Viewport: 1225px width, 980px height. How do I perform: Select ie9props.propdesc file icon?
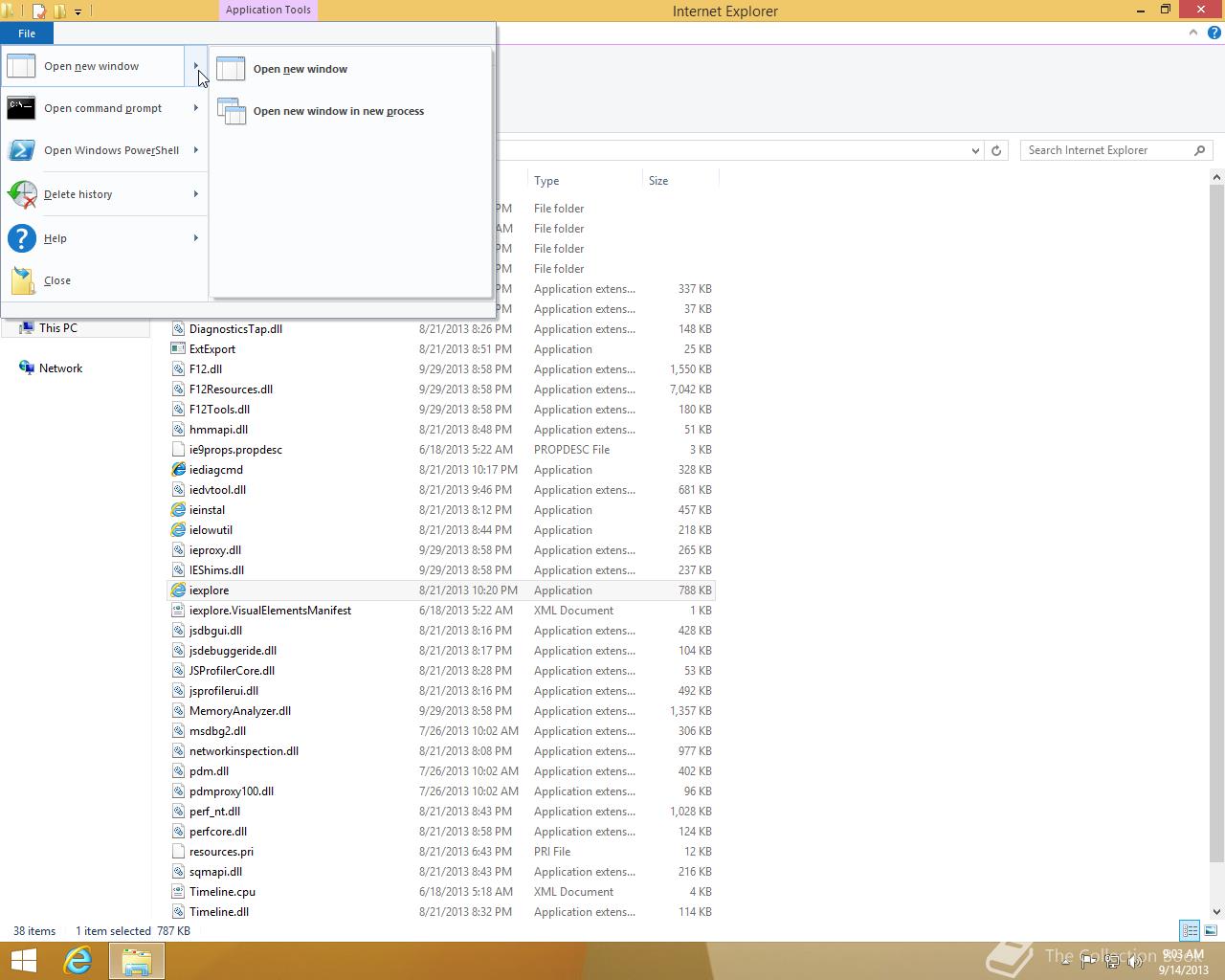178,450
